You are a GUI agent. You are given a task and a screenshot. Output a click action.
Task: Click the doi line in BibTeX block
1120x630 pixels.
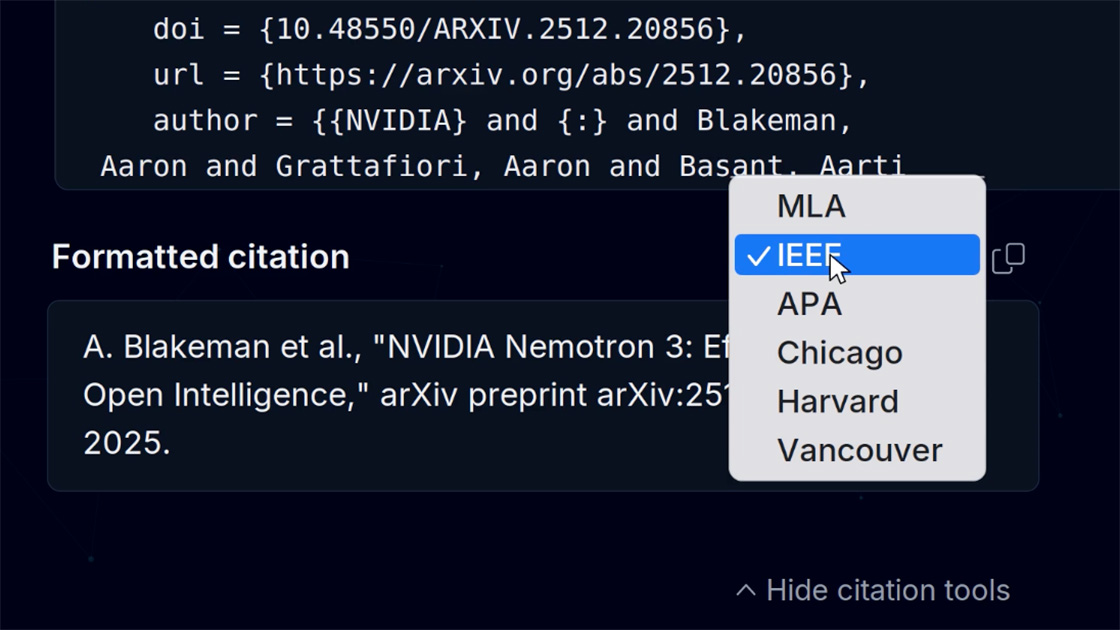pyautogui.click(x=450, y=29)
